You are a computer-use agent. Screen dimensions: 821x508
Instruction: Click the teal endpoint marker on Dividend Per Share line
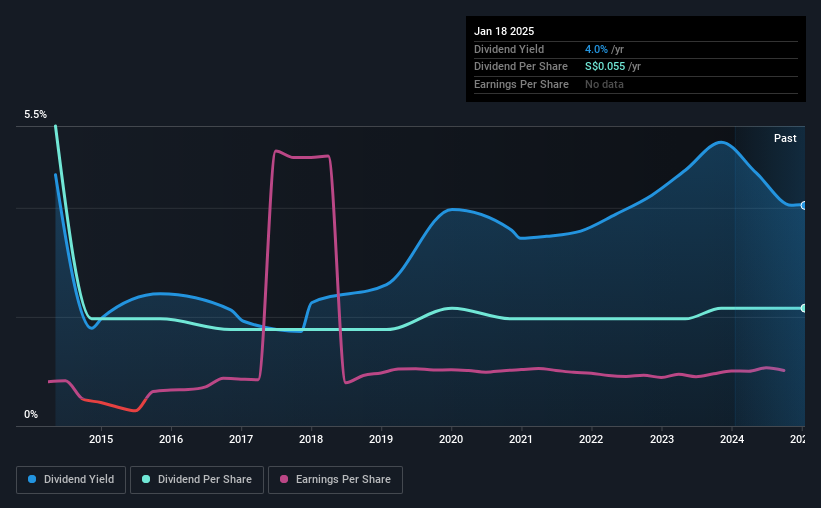tap(804, 308)
